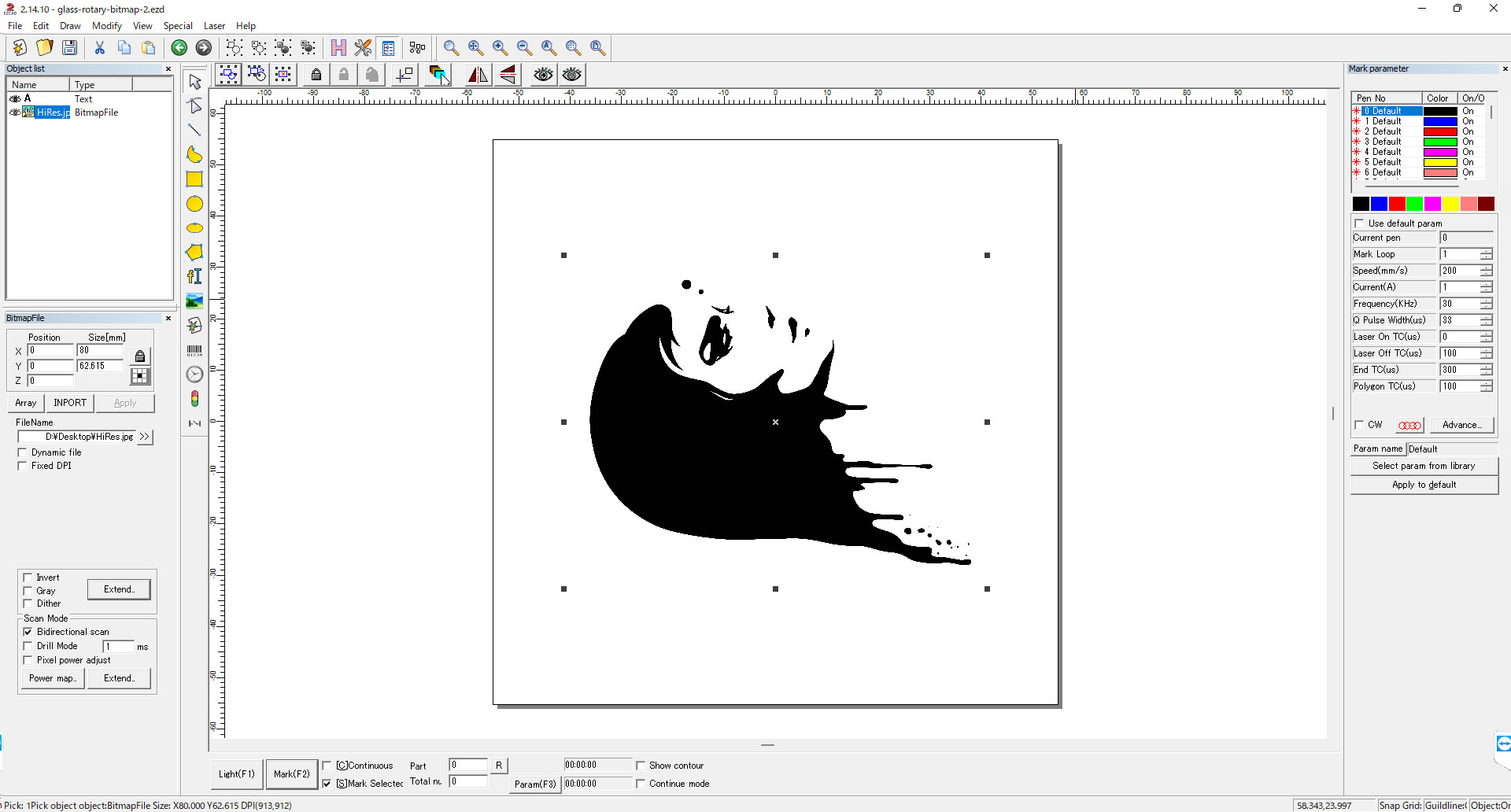Image resolution: width=1511 pixels, height=812 pixels.
Task: Hide the HiRes bitmap via eye icon
Action: [x=15, y=113]
